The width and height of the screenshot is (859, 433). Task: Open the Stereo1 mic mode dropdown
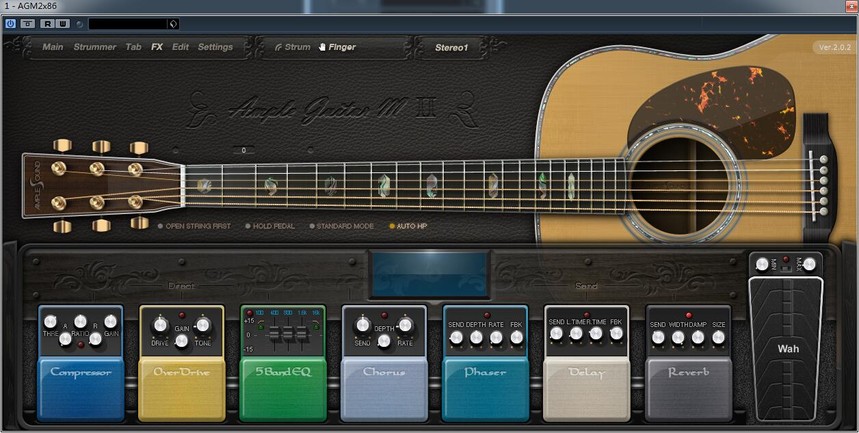[x=451, y=48]
